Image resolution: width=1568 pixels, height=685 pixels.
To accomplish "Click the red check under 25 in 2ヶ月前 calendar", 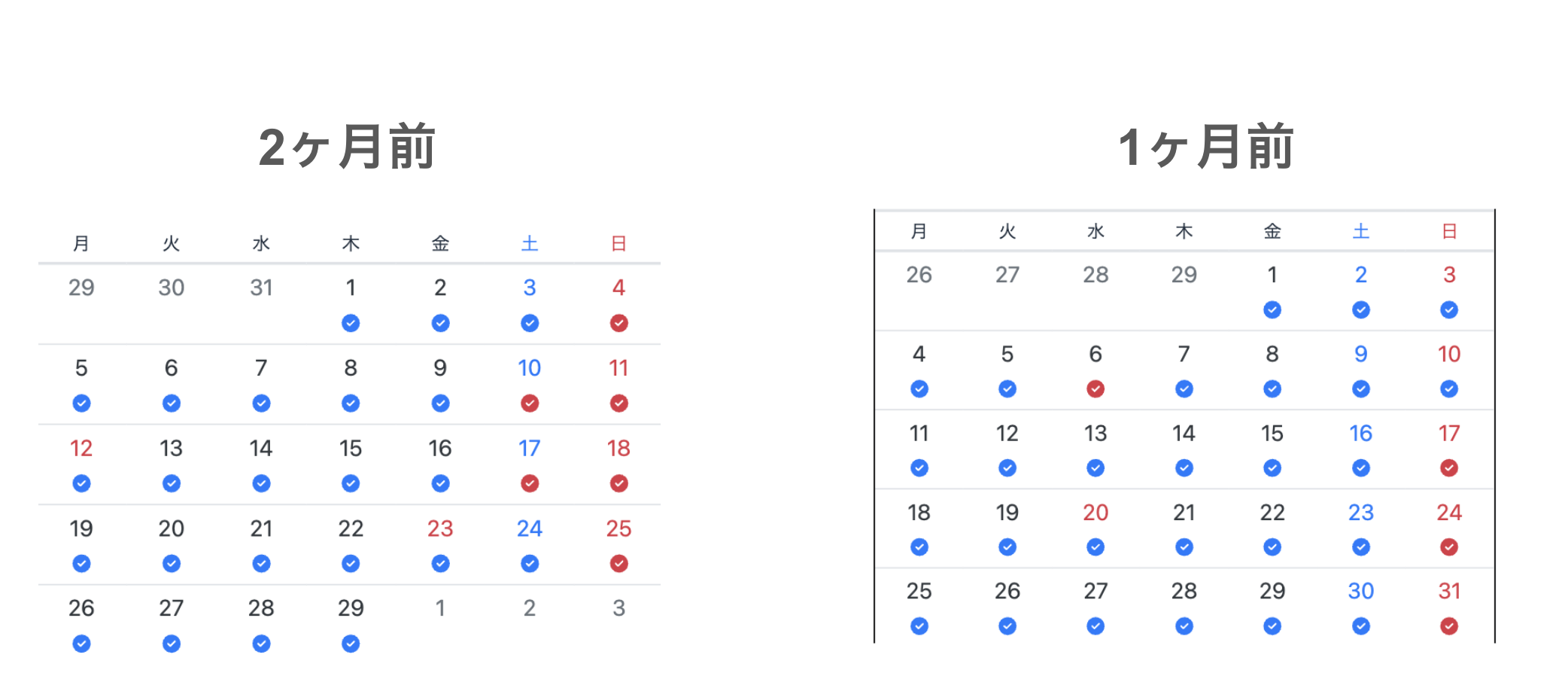I will click(618, 564).
